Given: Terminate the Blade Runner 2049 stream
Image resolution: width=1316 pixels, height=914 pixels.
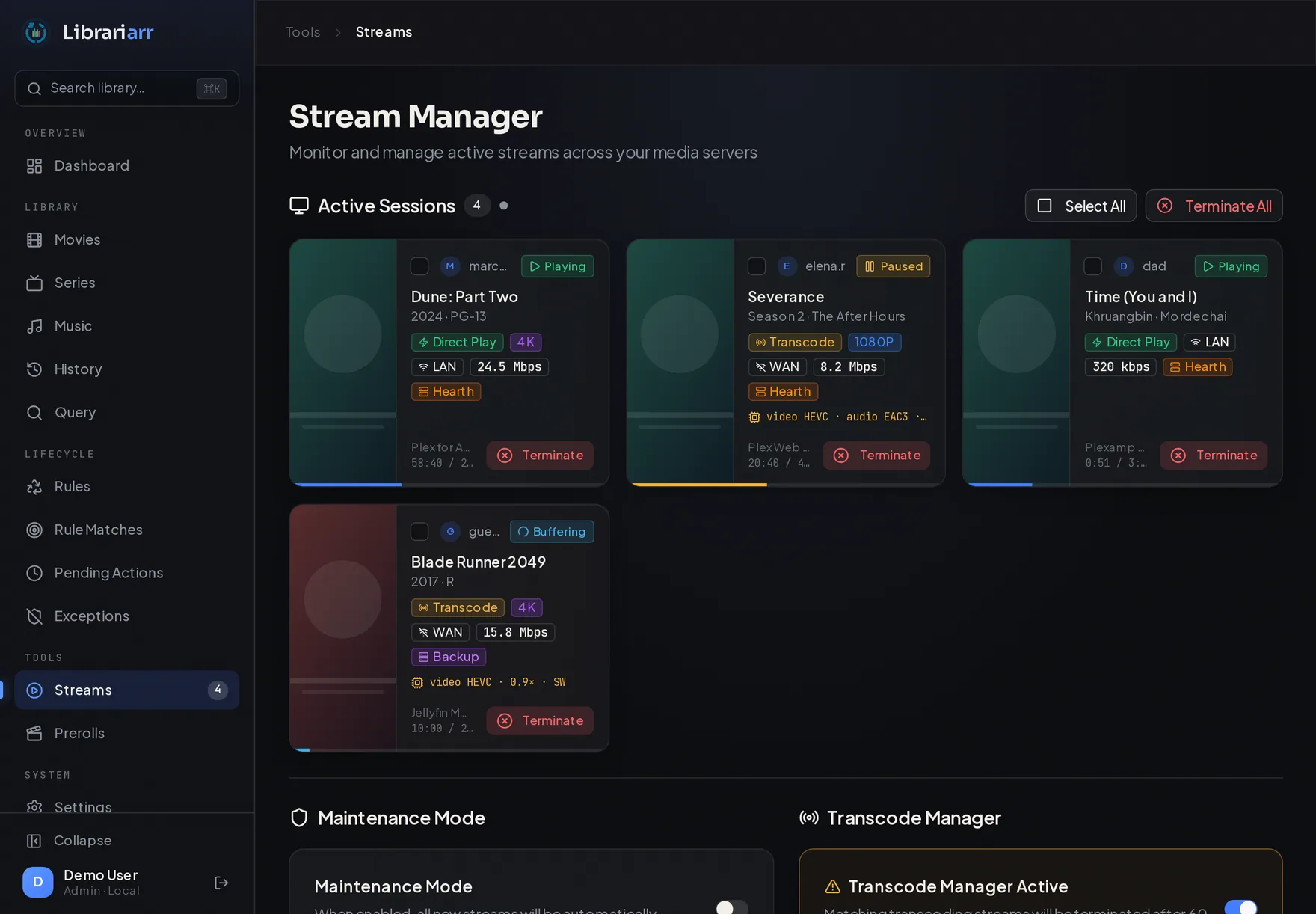Looking at the screenshot, I should click(x=541, y=721).
